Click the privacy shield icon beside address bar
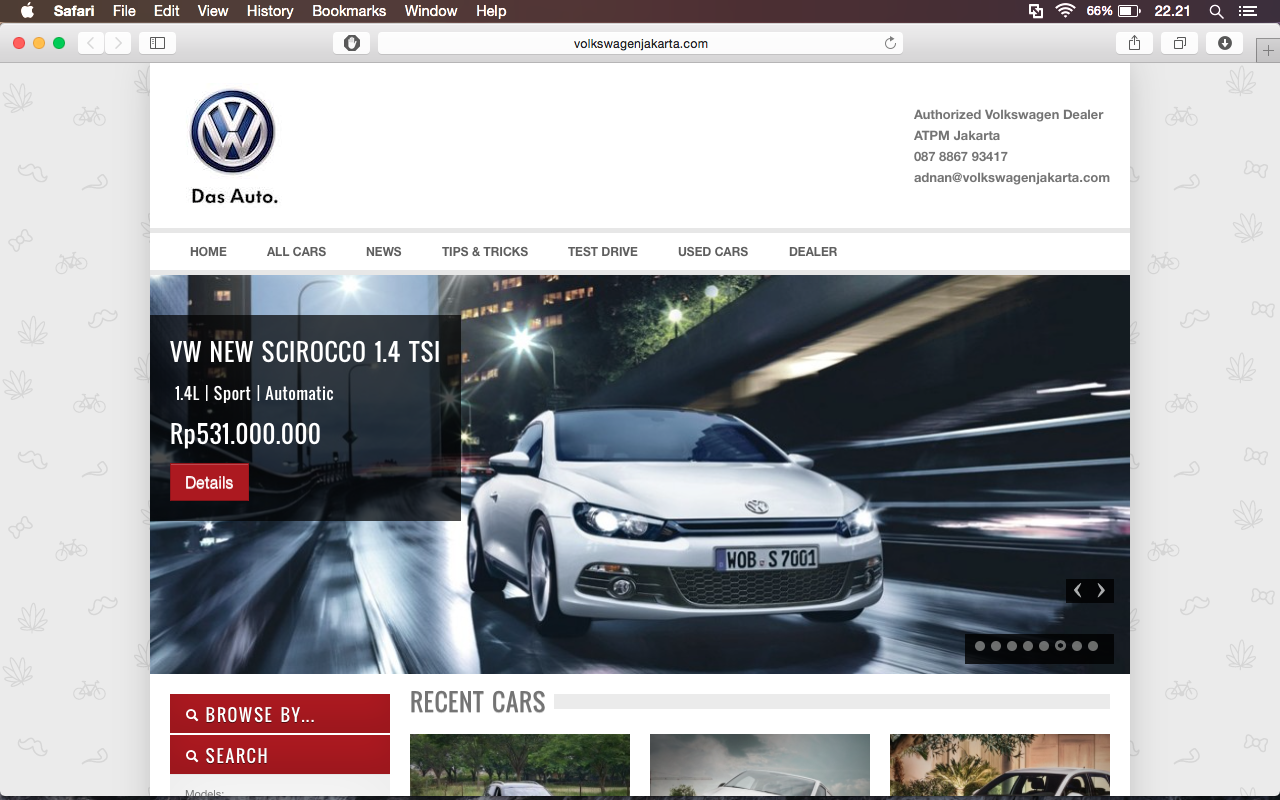The height and width of the screenshot is (800, 1280). click(x=352, y=43)
